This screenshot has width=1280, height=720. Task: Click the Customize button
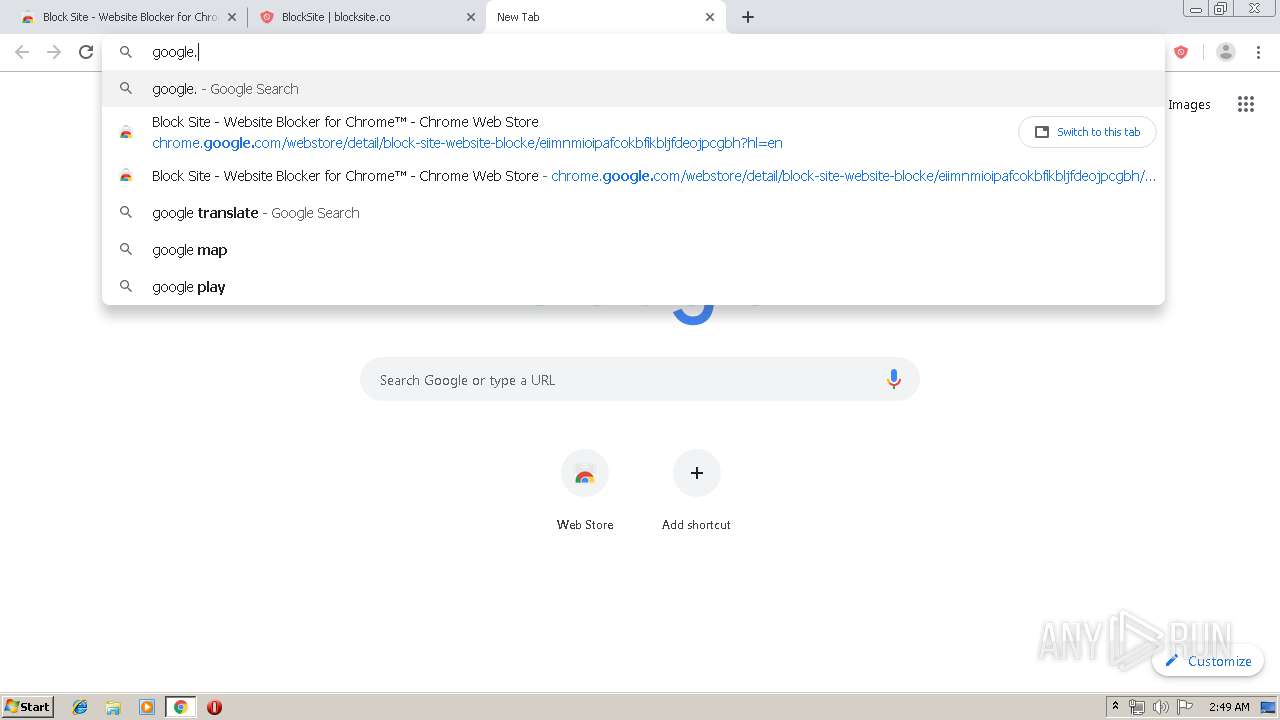(x=1209, y=661)
